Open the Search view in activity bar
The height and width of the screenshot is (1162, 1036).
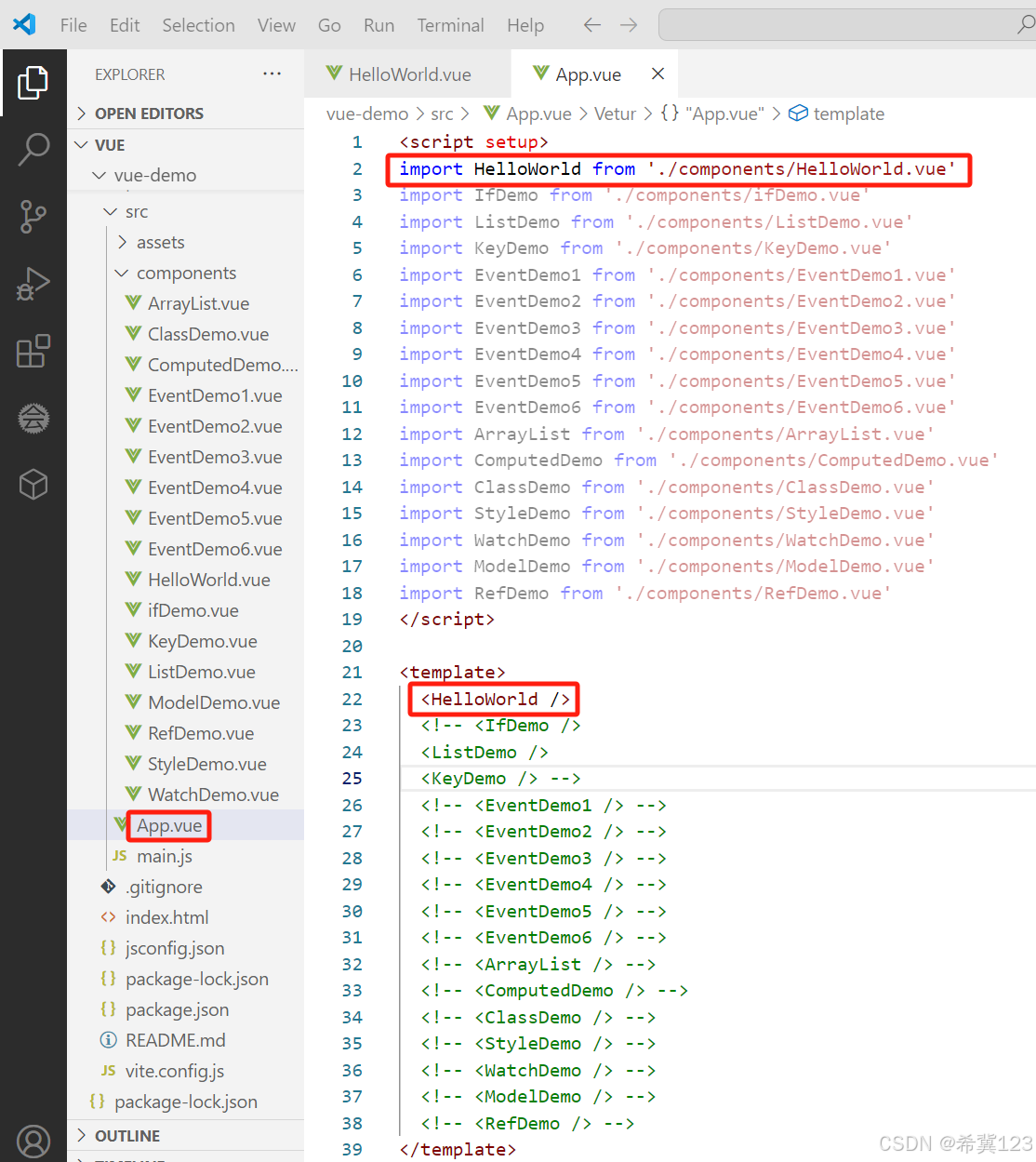pyautogui.click(x=33, y=149)
